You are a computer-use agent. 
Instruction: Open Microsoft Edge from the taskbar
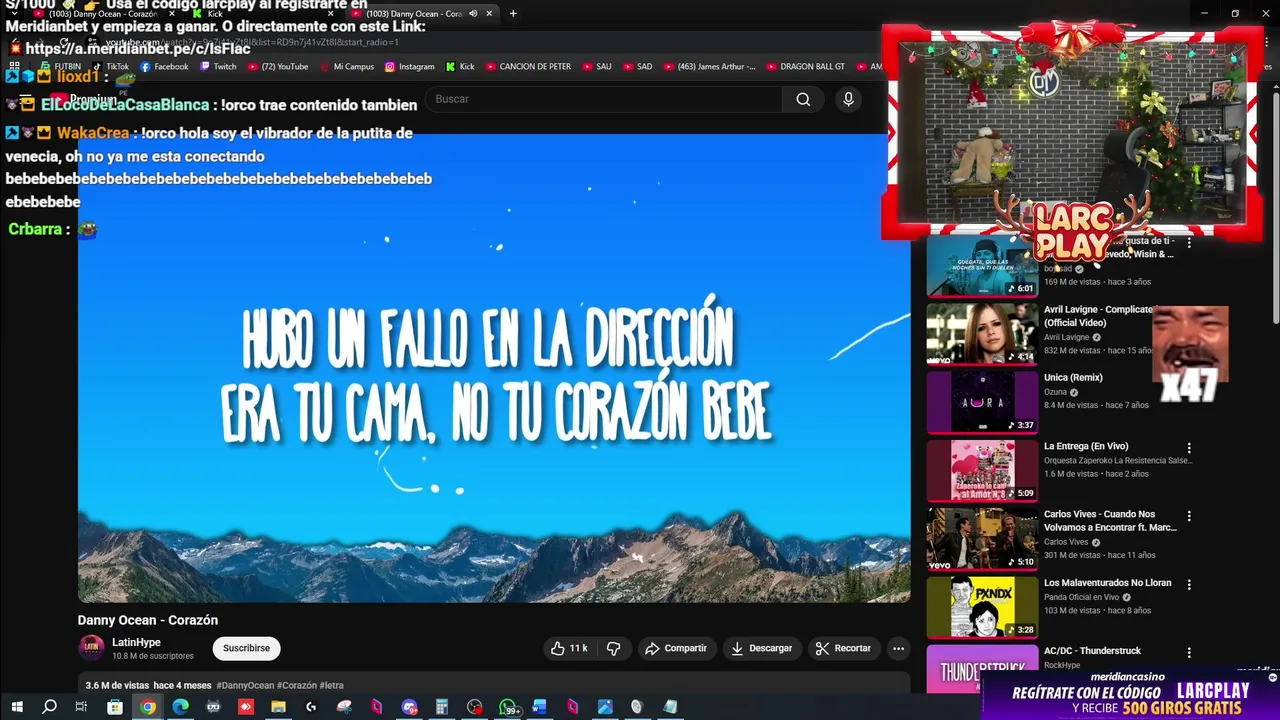coord(180,707)
